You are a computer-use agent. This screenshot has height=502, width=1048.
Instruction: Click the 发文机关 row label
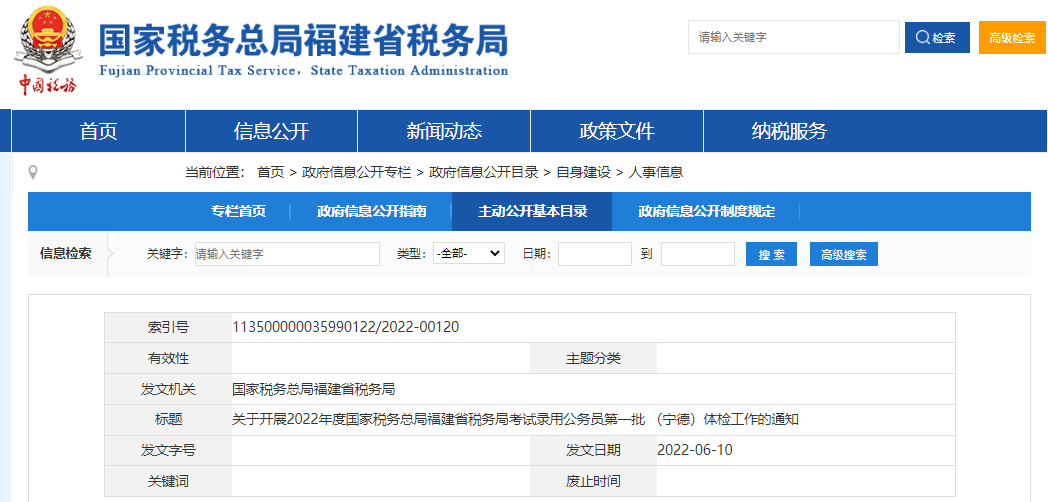click(x=168, y=389)
